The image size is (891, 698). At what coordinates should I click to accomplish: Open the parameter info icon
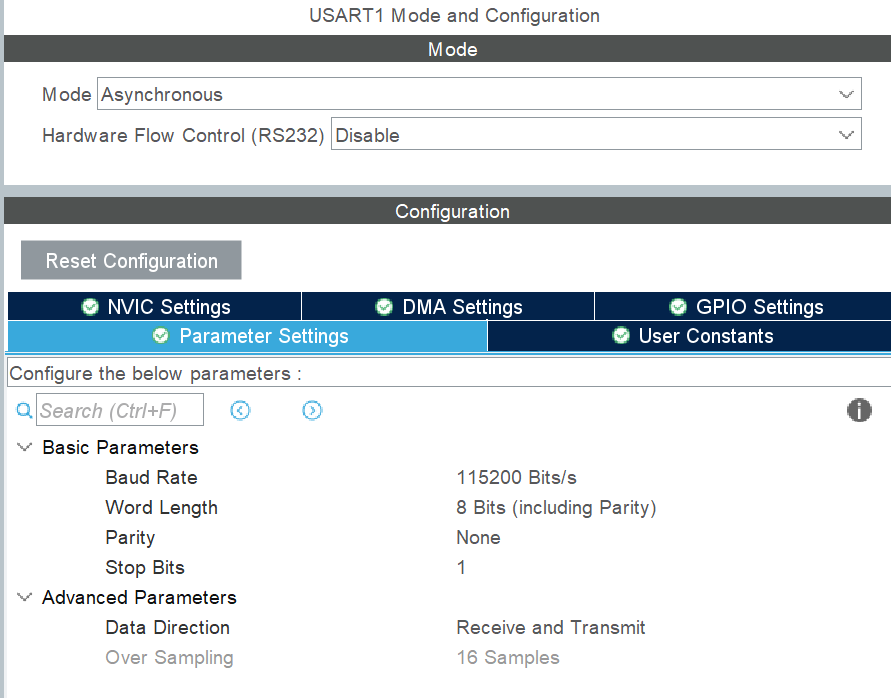click(859, 410)
